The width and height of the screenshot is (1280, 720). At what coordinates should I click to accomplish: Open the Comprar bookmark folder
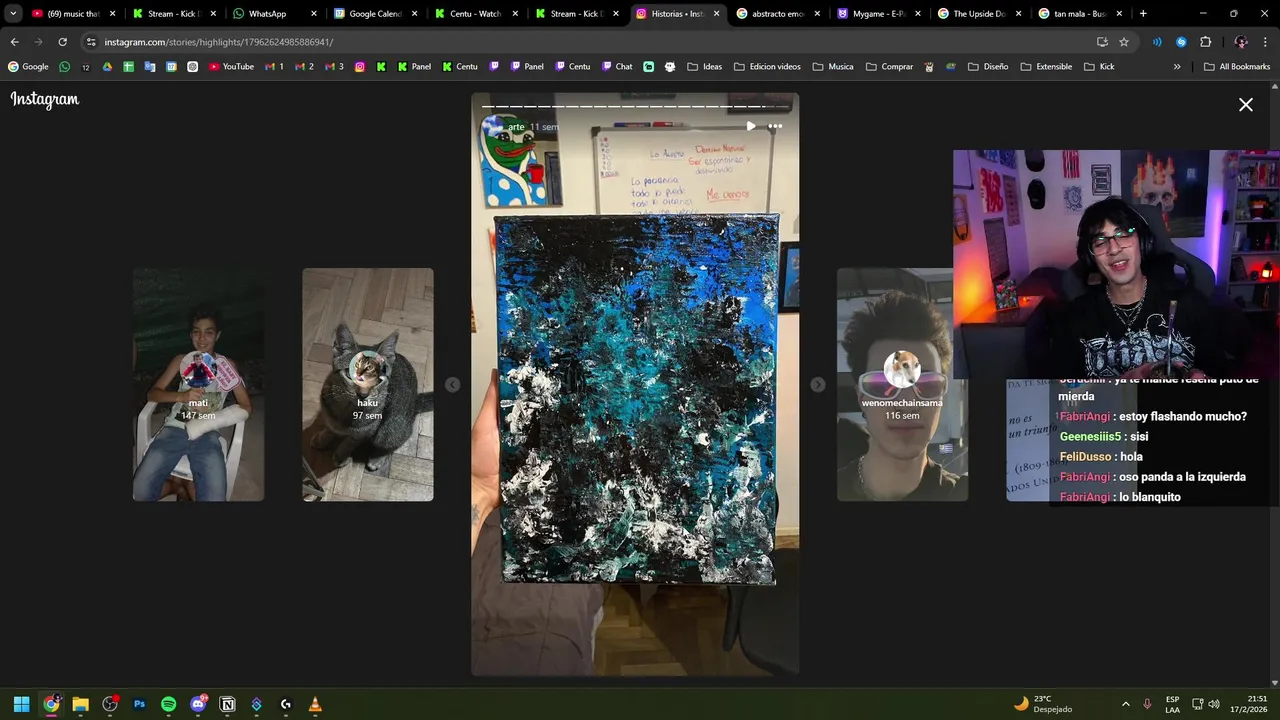click(889, 67)
